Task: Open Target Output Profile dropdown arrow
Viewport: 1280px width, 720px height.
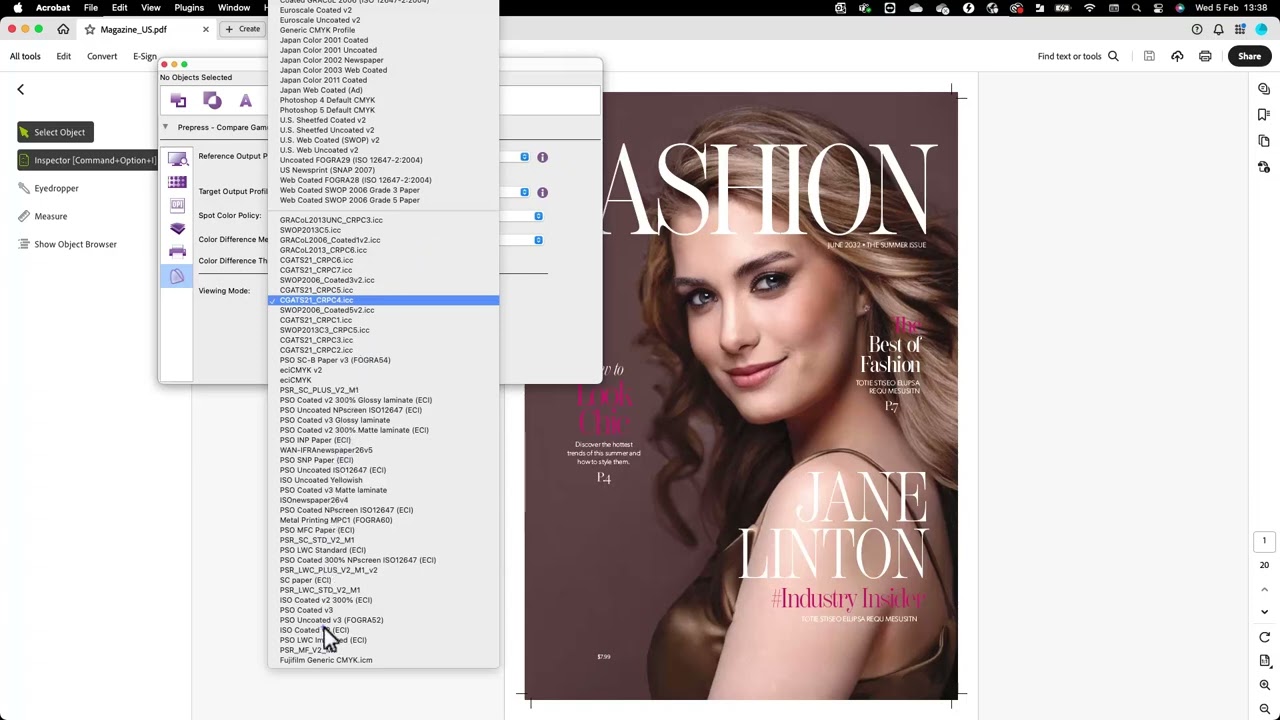Action: (524, 192)
